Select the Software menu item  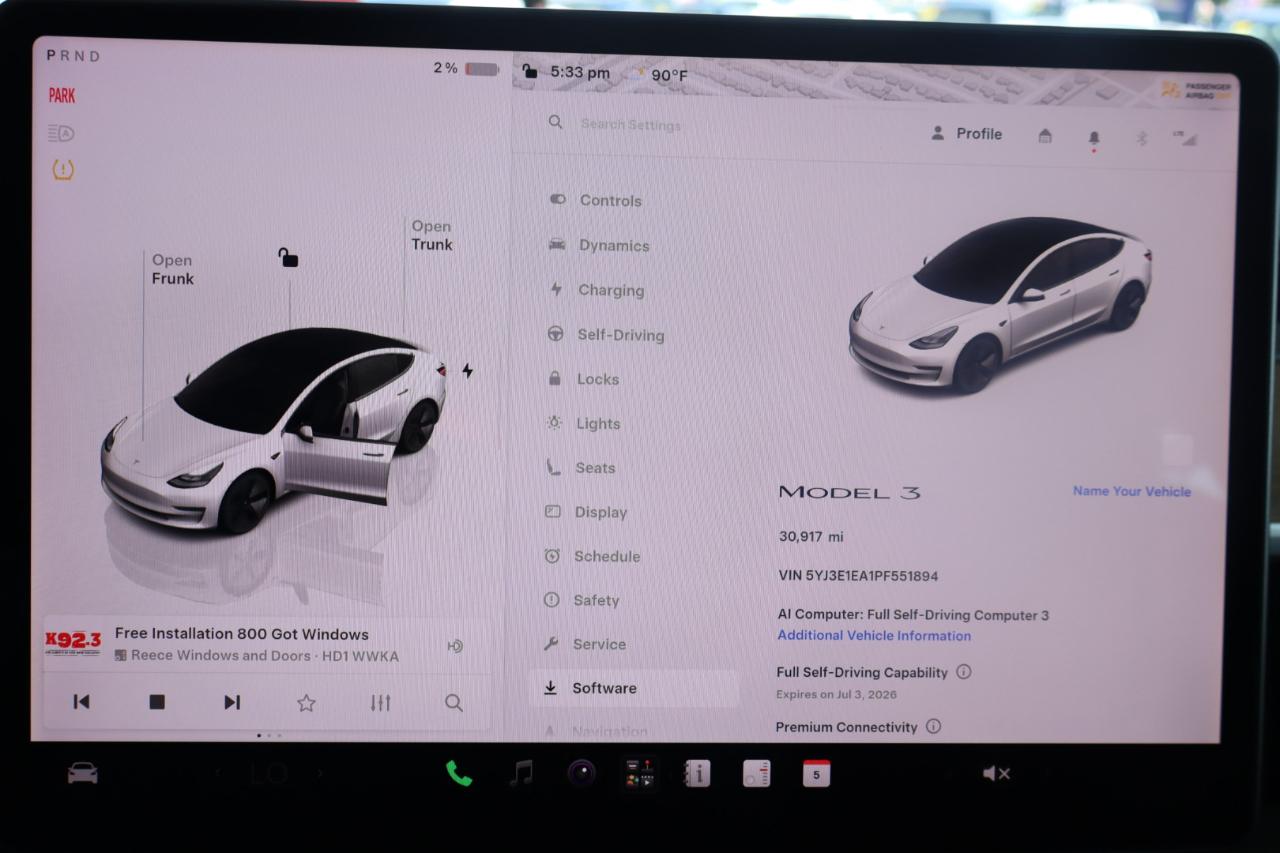point(633,688)
